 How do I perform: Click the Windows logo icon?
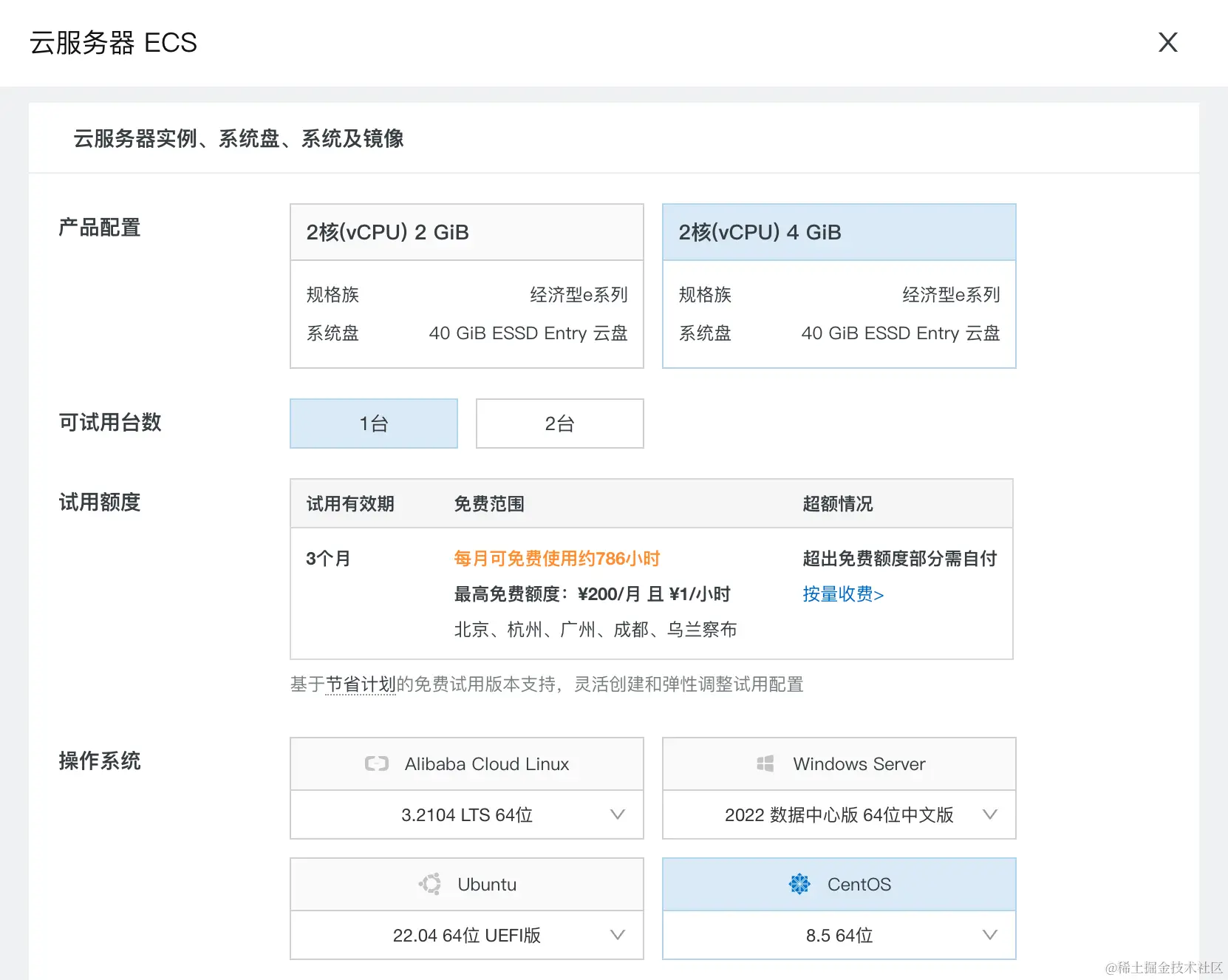(x=765, y=763)
